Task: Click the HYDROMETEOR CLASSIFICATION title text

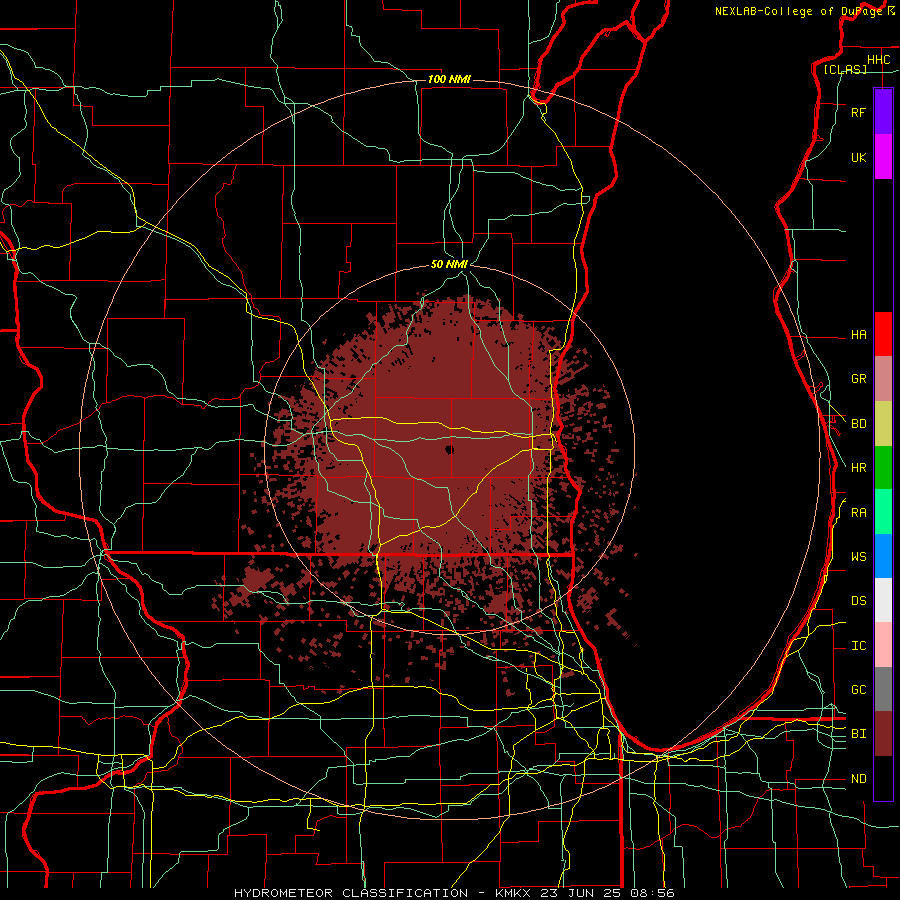Action: [x=351, y=893]
